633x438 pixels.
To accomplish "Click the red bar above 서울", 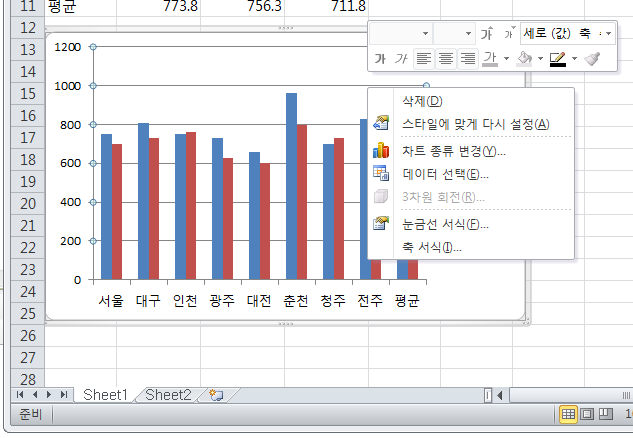I will tap(117, 210).
